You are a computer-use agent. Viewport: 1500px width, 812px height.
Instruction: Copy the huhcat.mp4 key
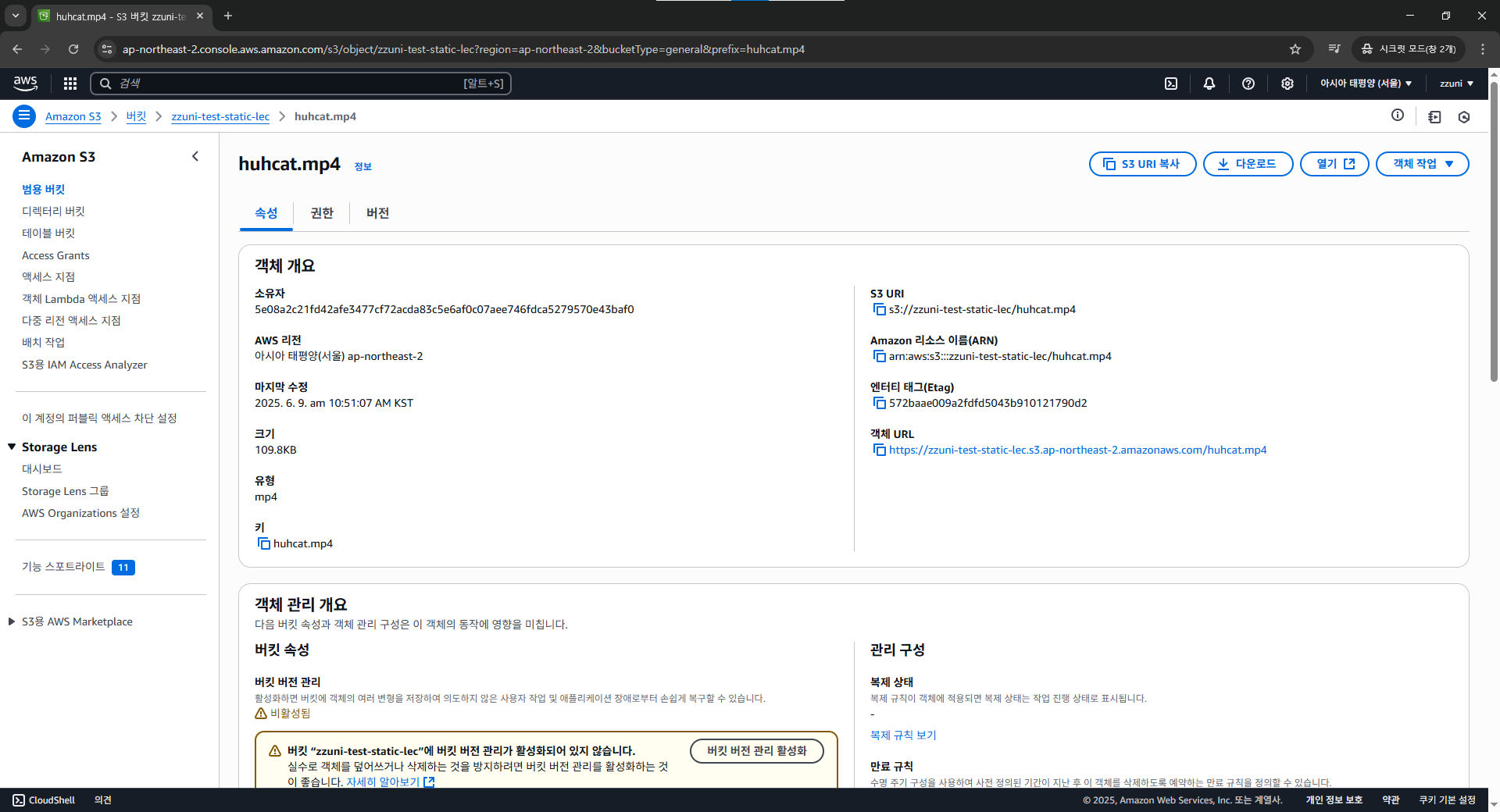click(263, 543)
